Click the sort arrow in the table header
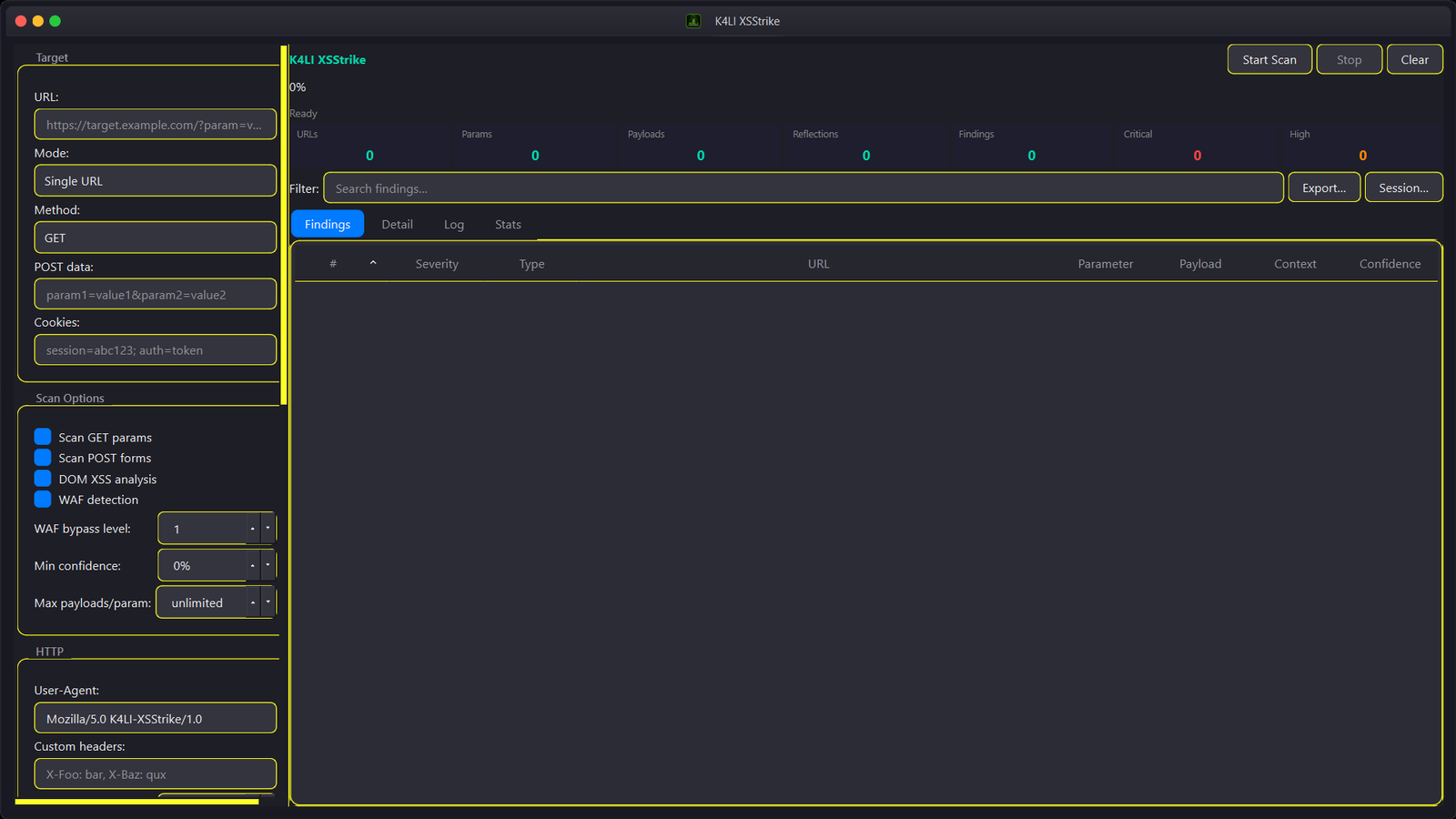The width and height of the screenshot is (1456, 819). [x=373, y=263]
